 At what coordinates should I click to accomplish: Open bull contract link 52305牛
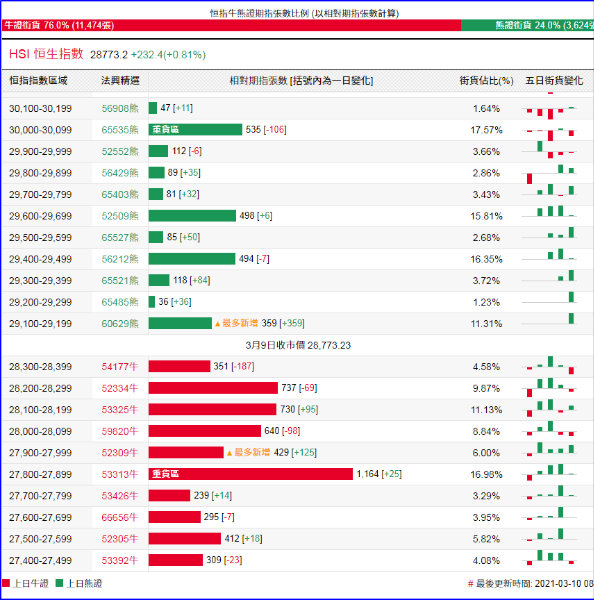(x=119, y=539)
